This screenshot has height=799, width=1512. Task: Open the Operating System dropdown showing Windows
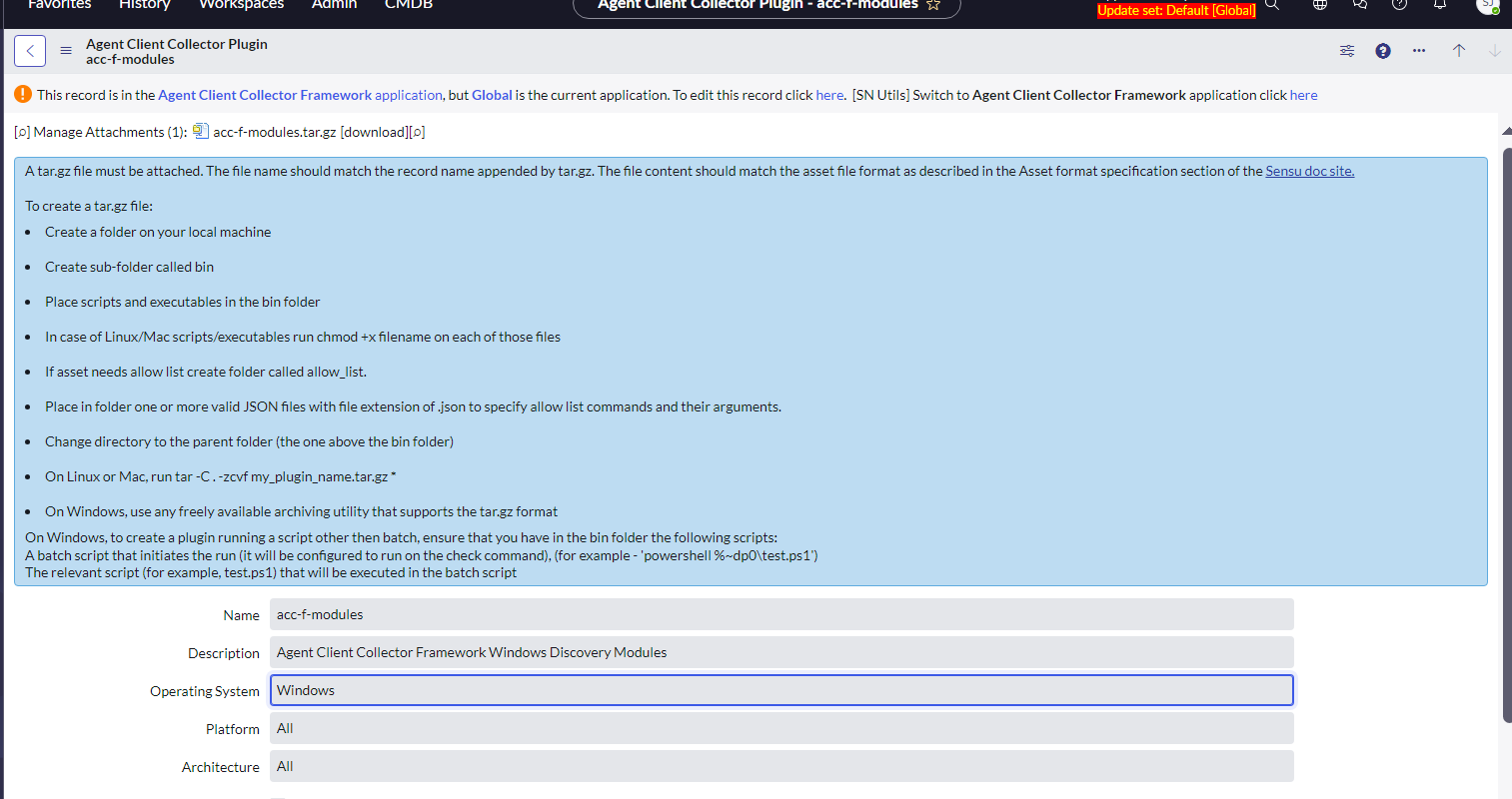click(x=781, y=690)
